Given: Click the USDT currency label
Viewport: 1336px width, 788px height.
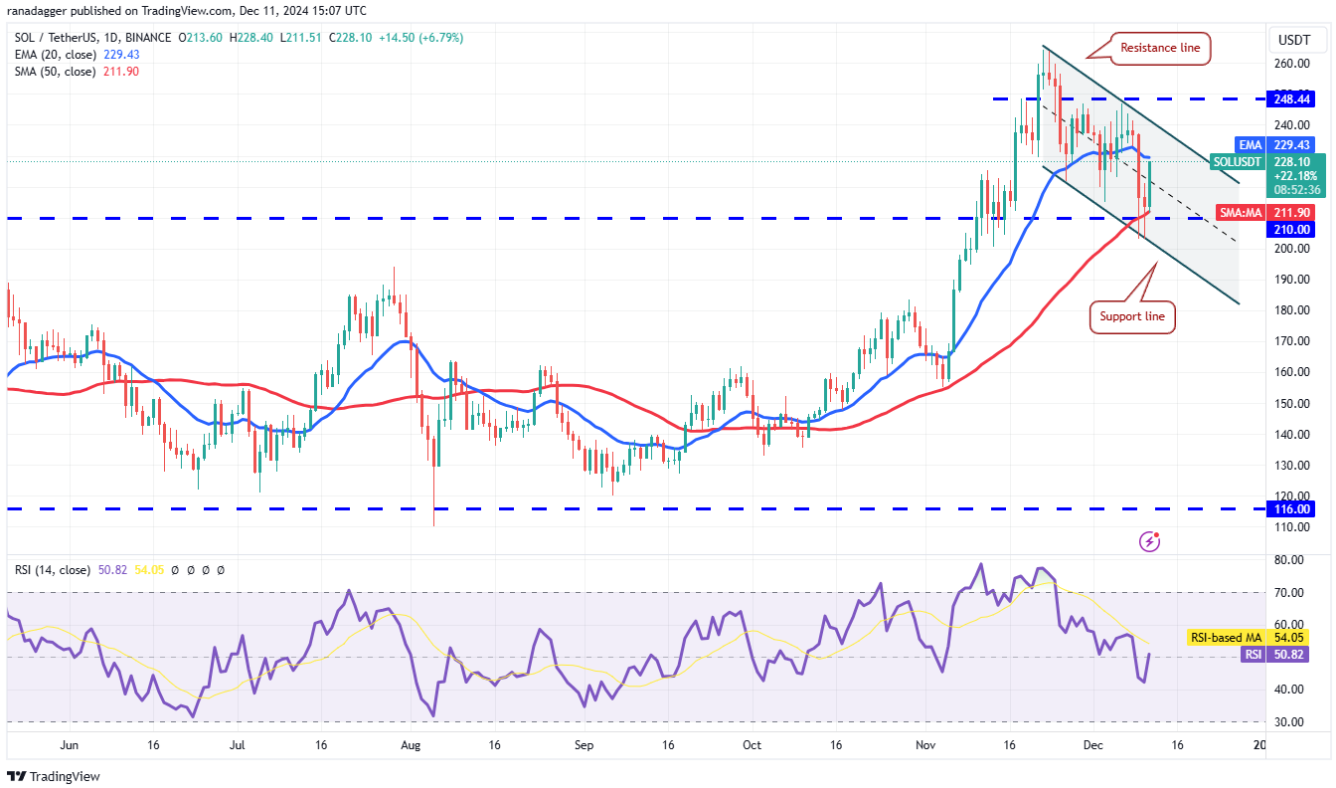Looking at the screenshot, I should (x=1295, y=41).
